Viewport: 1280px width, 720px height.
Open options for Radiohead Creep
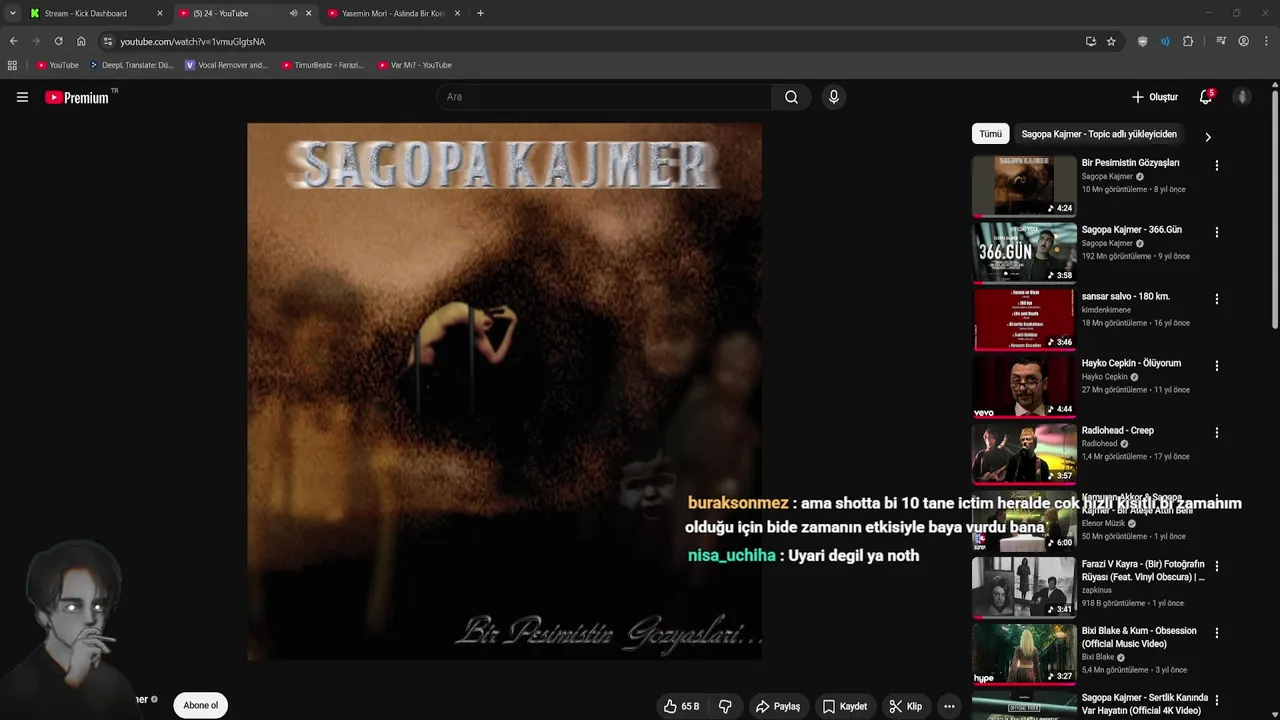point(1216,433)
